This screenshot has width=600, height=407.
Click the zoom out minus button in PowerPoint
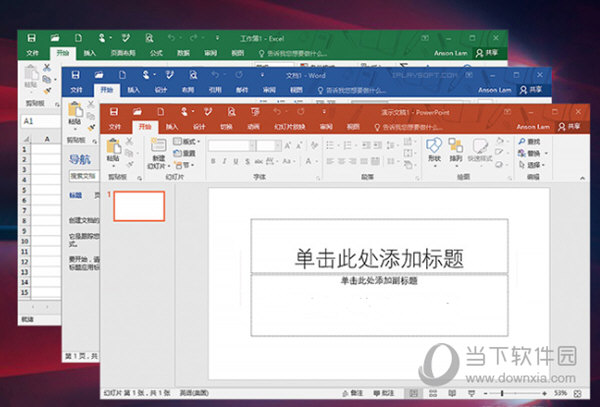[x=485, y=393]
